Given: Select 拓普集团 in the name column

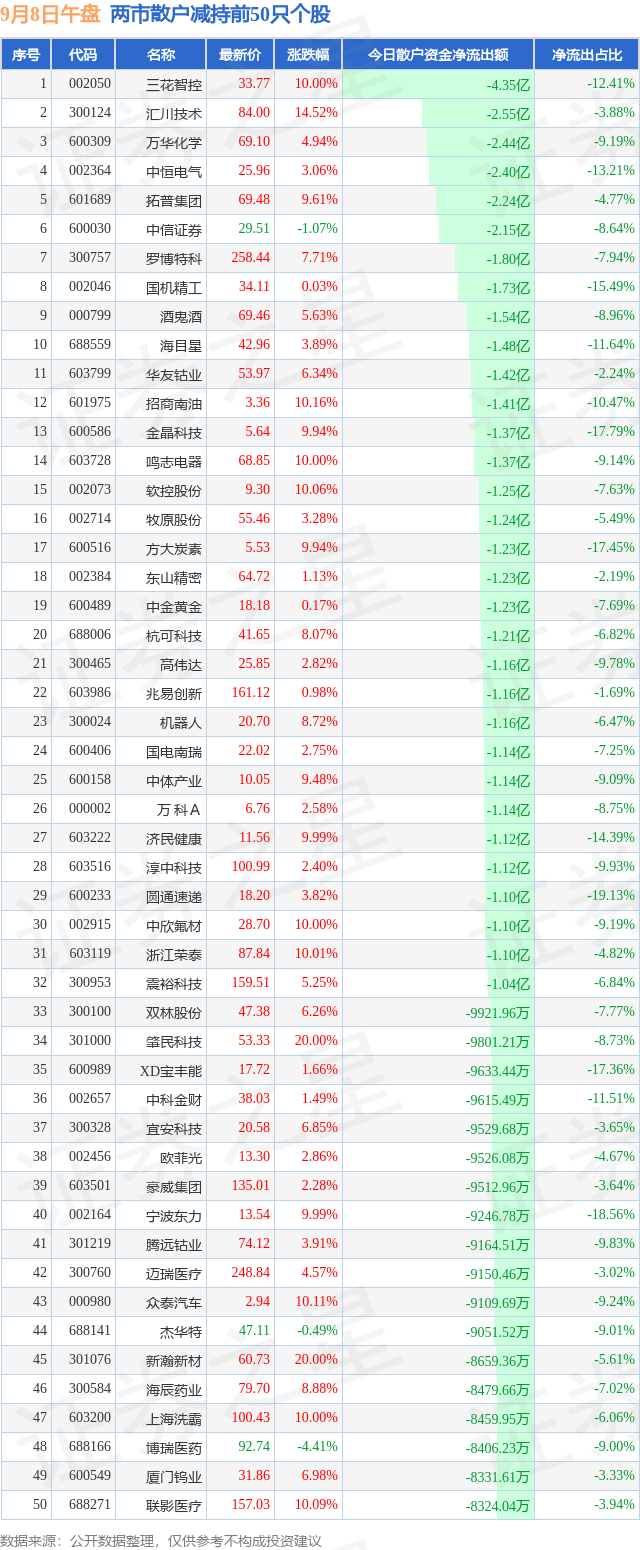Looking at the screenshot, I should click(174, 200).
